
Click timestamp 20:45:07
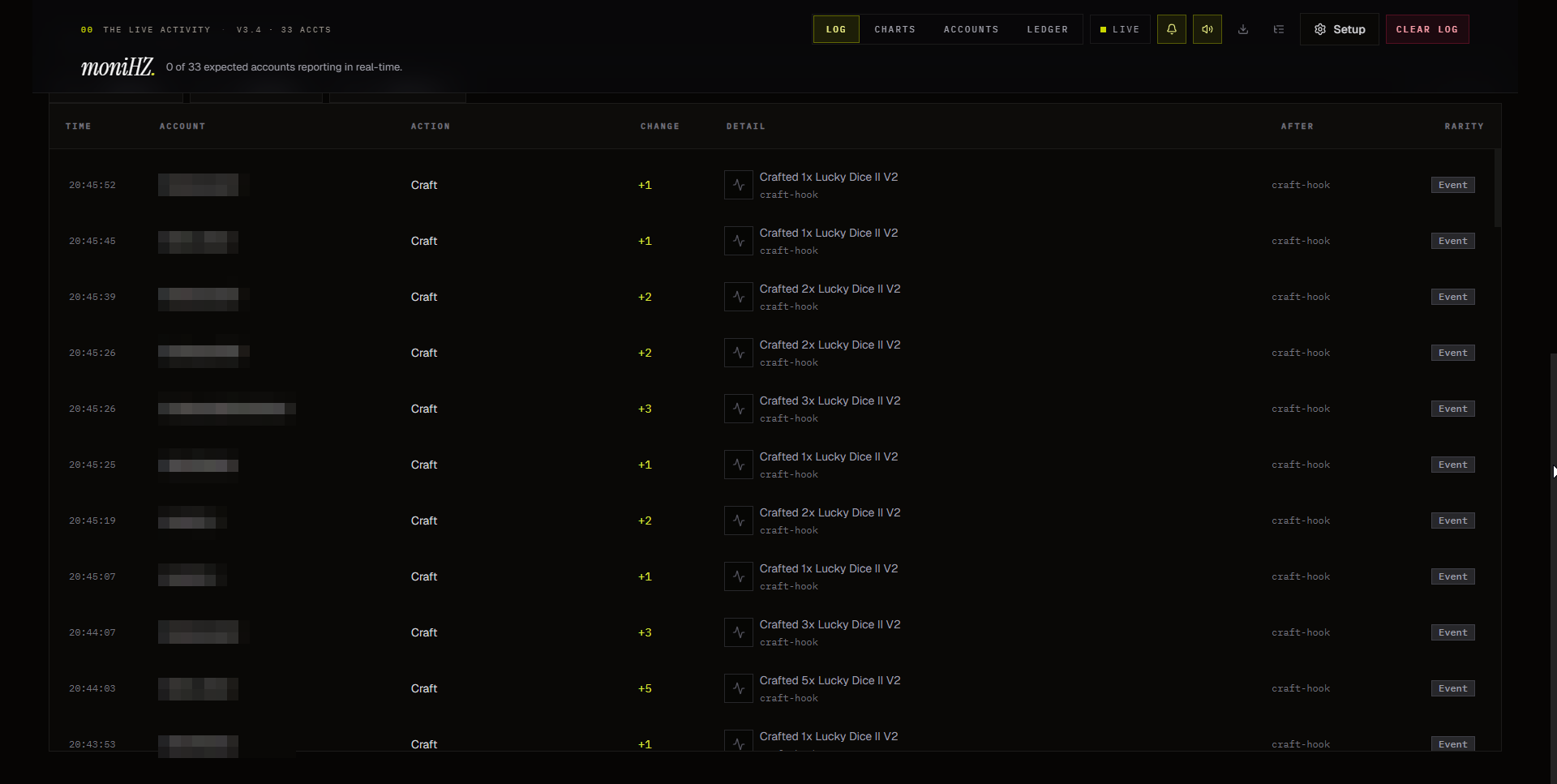(x=92, y=576)
